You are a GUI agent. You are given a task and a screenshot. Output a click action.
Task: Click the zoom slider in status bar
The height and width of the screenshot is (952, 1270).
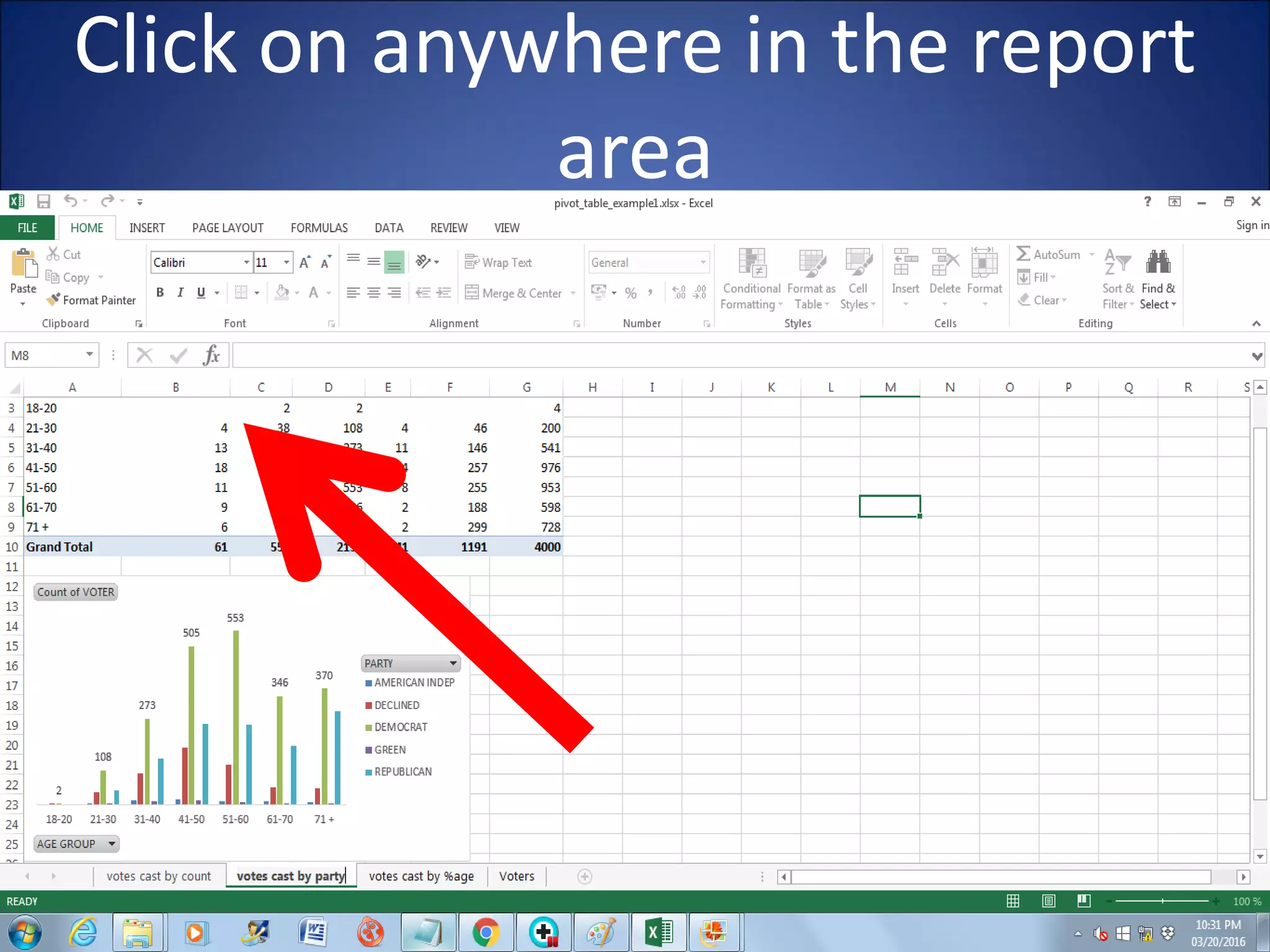tap(1163, 901)
